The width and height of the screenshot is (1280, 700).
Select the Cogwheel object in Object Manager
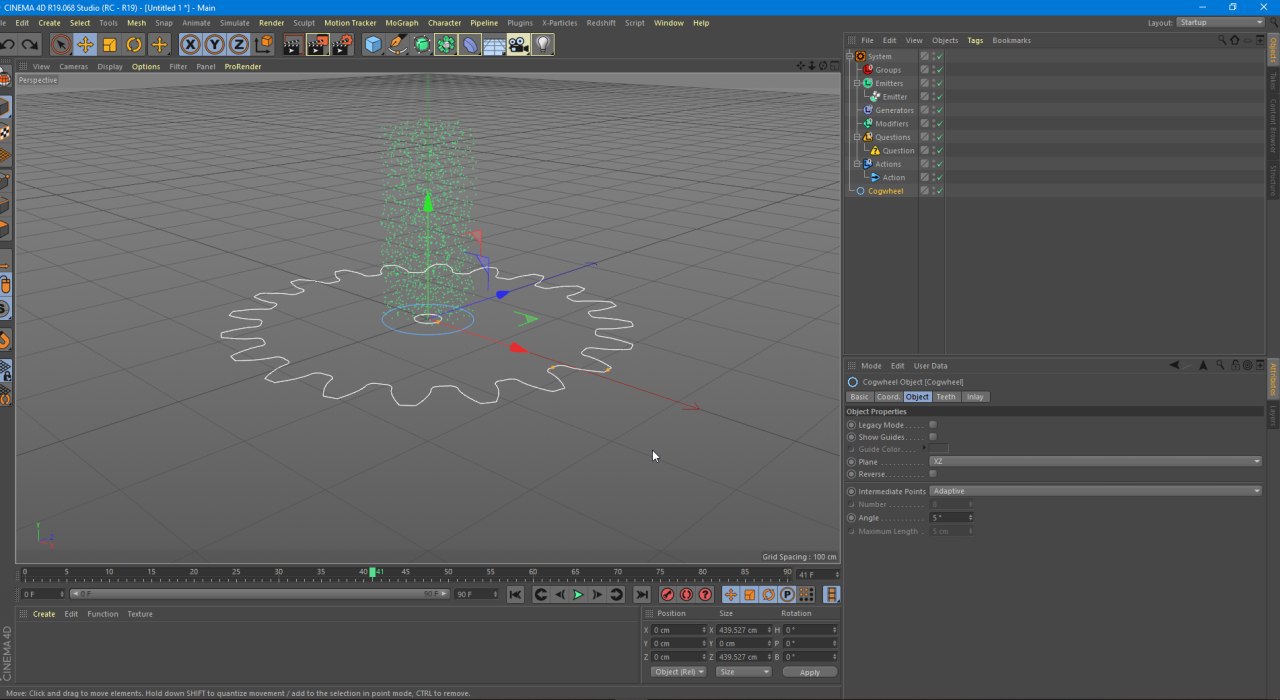point(885,191)
